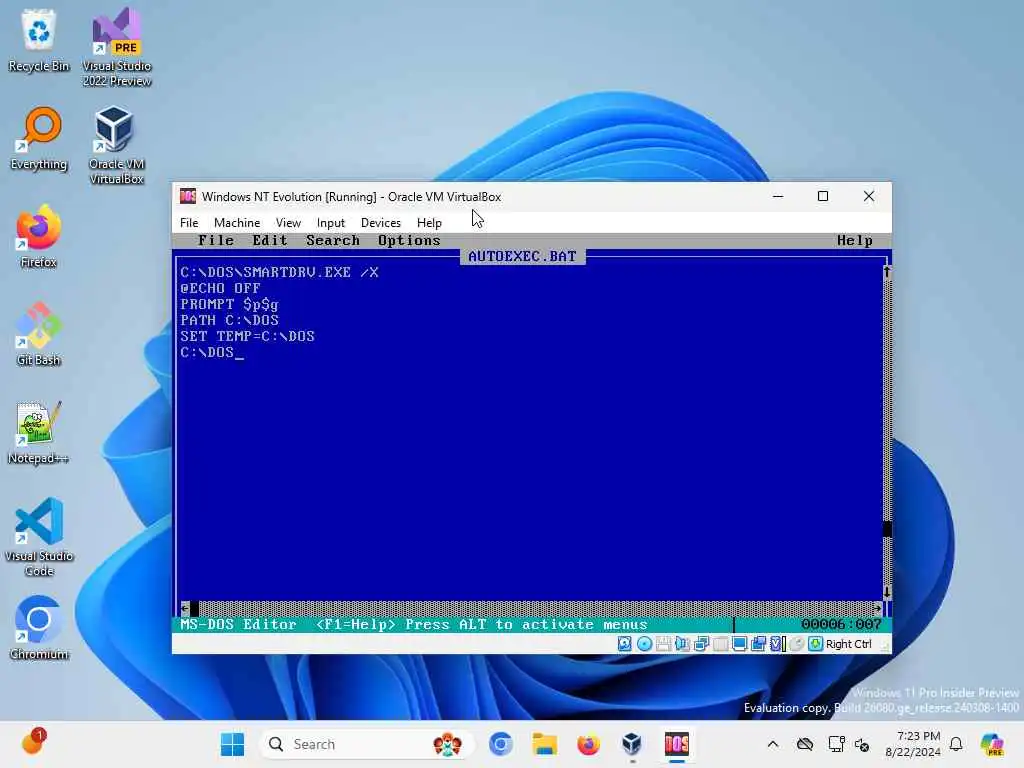Open the VirtualBox Devices menu

pyautogui.click(x=381, y=223)
